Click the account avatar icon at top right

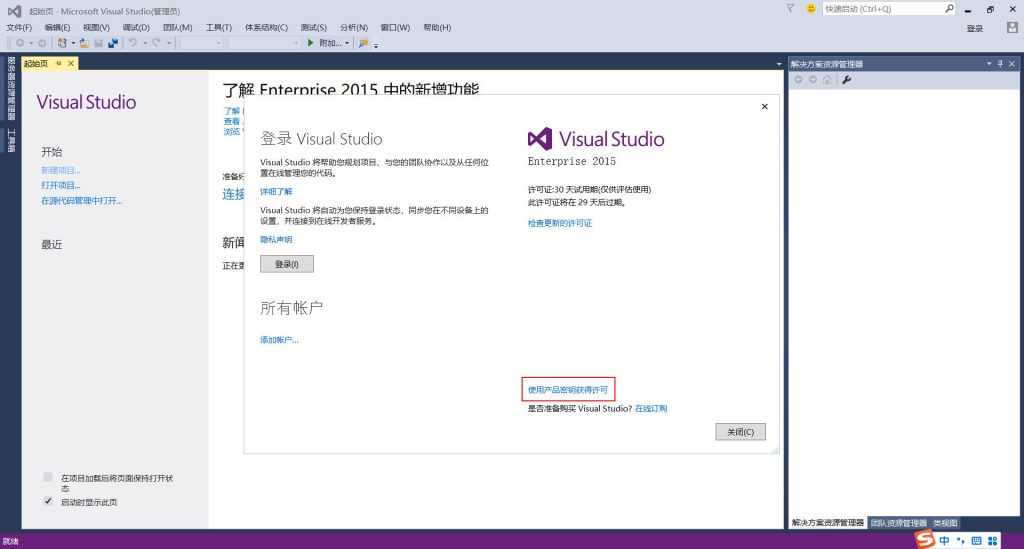click(1012, 27)
